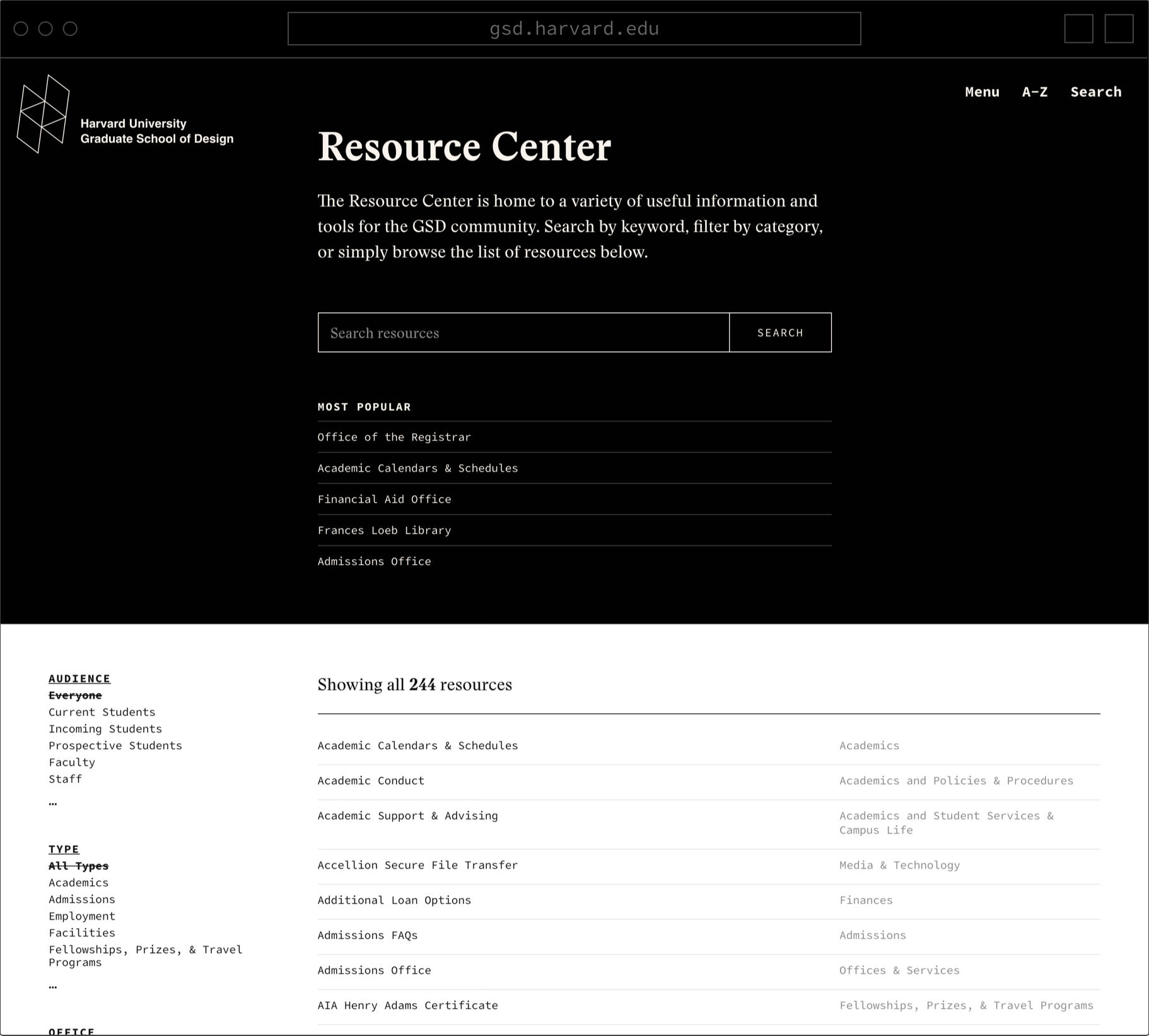Click Academics category beside Academic Calendars

pos(869,745)
